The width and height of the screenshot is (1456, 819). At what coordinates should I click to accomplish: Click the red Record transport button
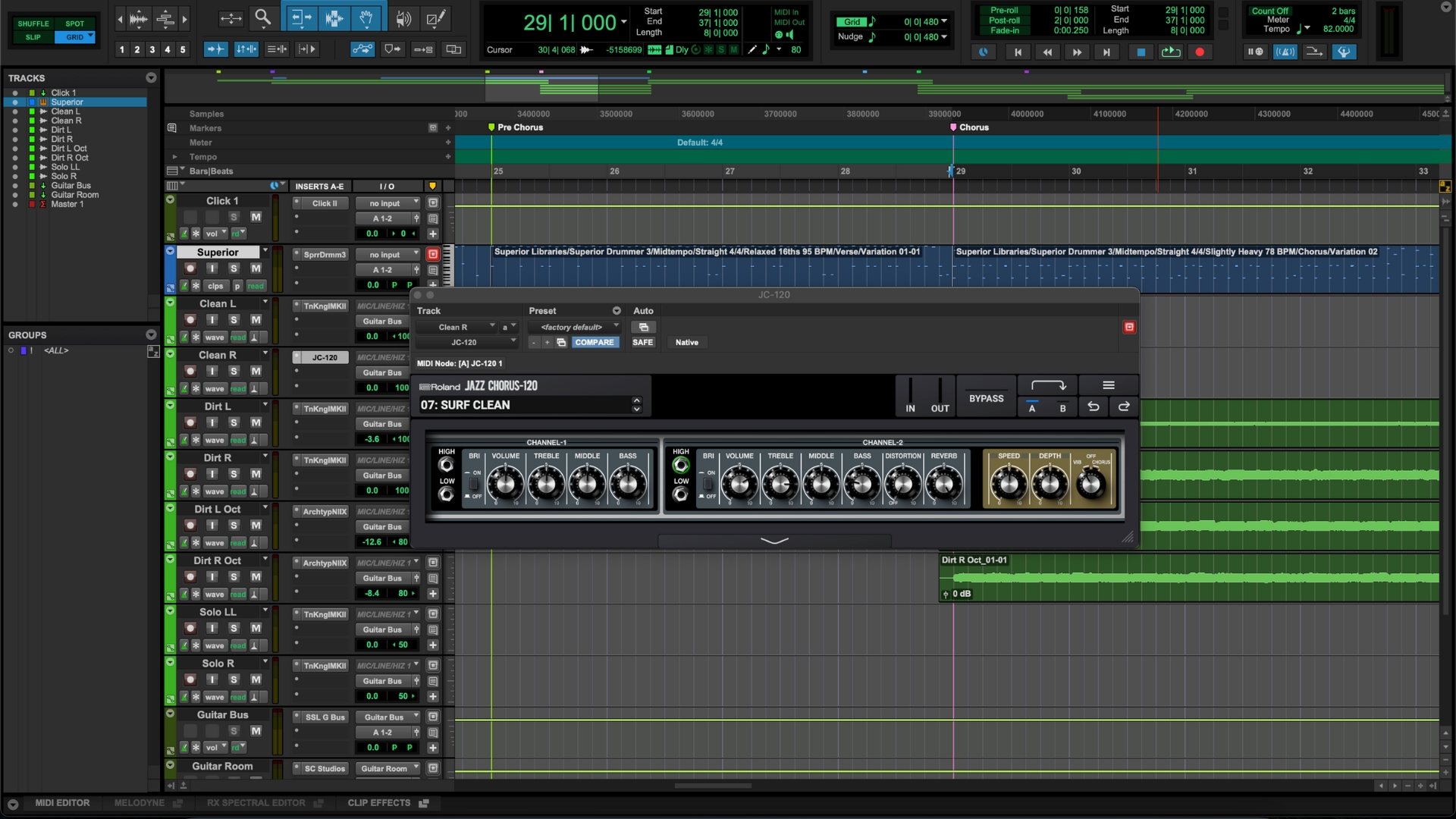pyautogui.click(x=1200, y=52)
